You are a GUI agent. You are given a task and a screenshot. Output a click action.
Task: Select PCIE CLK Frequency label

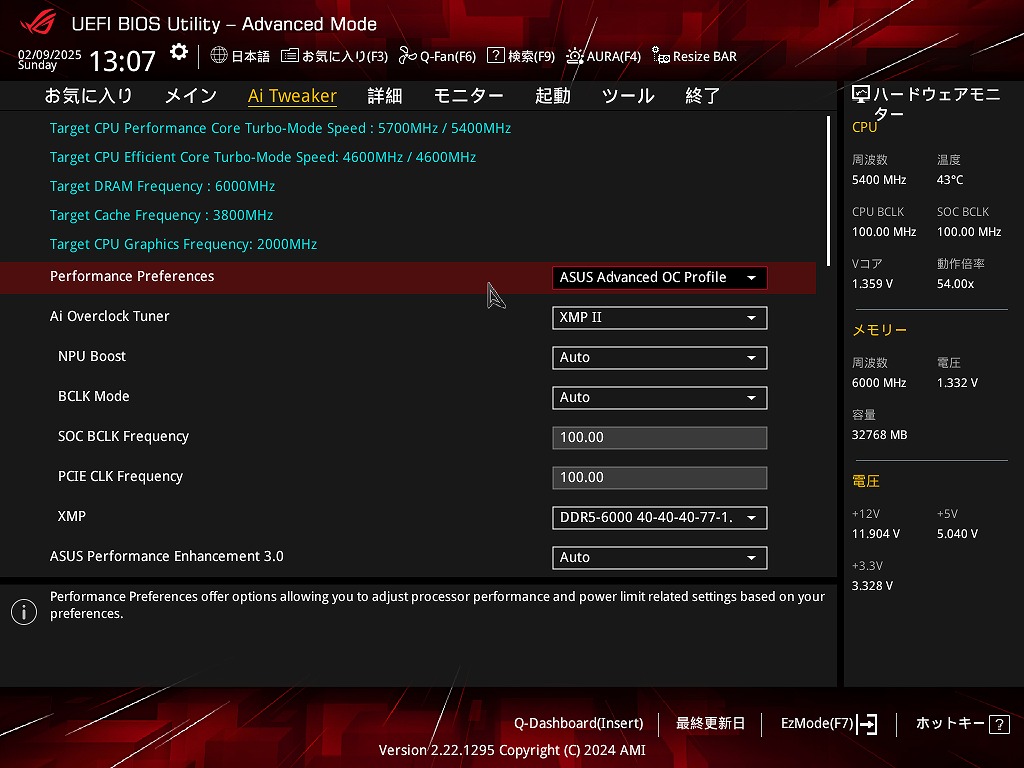pos(120,476)
